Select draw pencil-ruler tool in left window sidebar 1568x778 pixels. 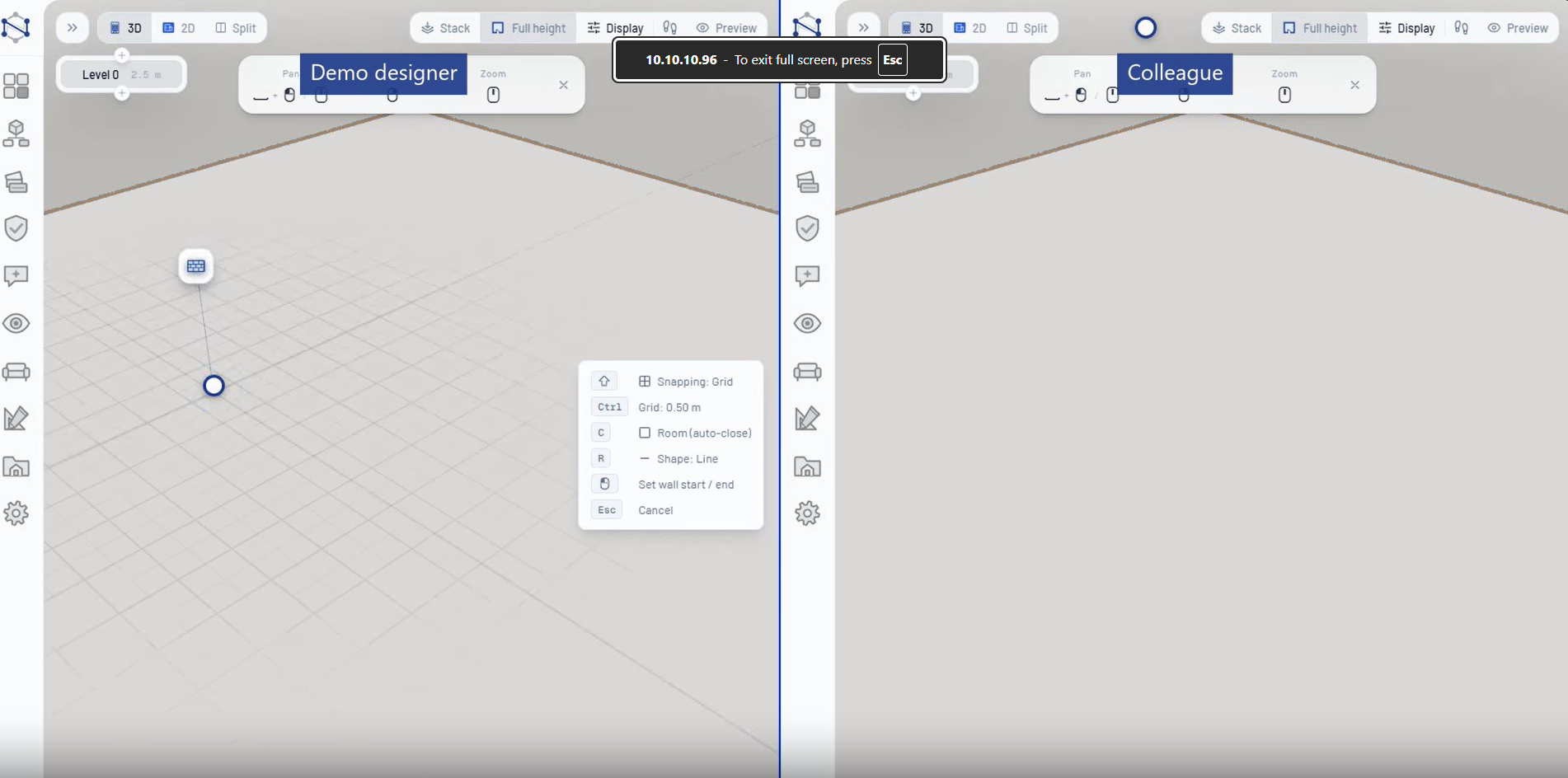point(16,419)
